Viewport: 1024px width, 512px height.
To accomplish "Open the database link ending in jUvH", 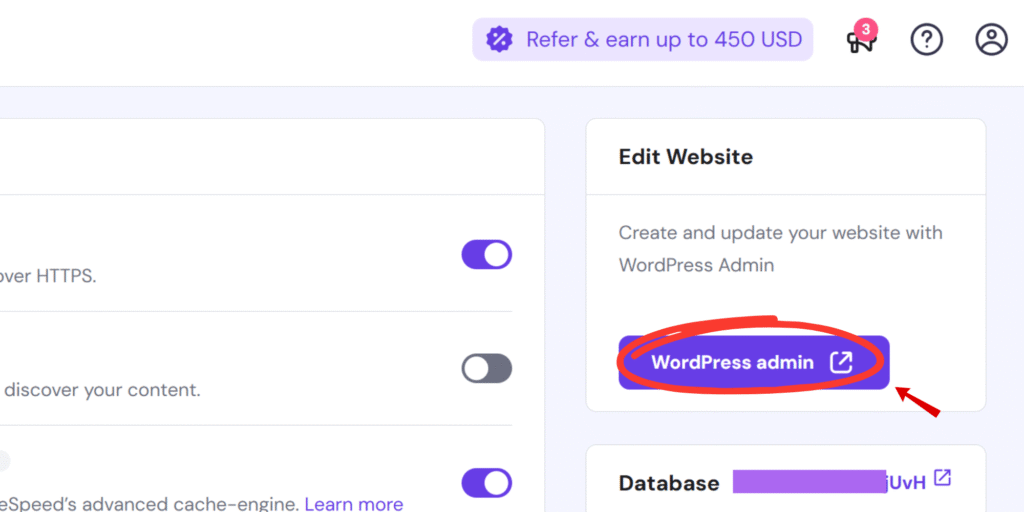I will (x=905, y=483).
